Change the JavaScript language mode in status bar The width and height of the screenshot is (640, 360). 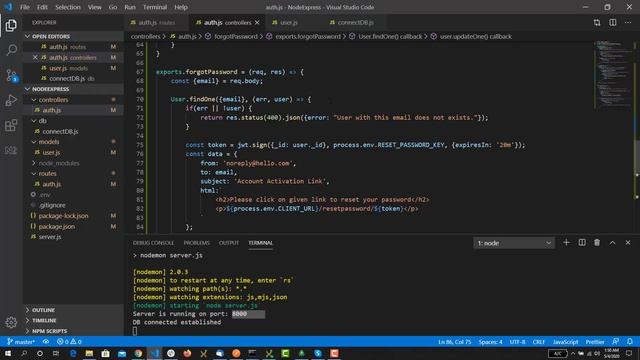pyautogui.click(x=565, y=342)
